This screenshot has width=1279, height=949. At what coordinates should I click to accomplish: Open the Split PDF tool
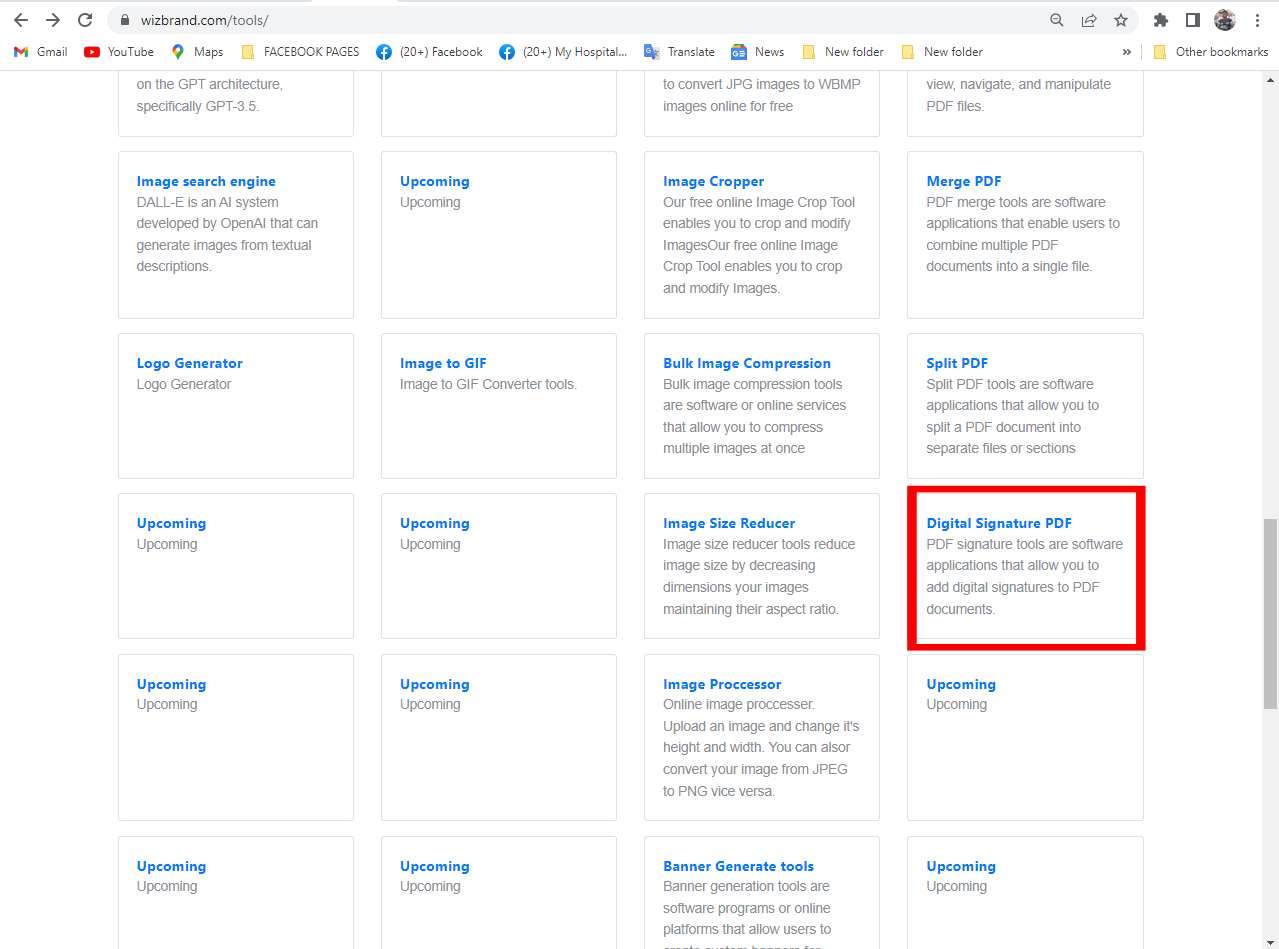coord(956,362)
